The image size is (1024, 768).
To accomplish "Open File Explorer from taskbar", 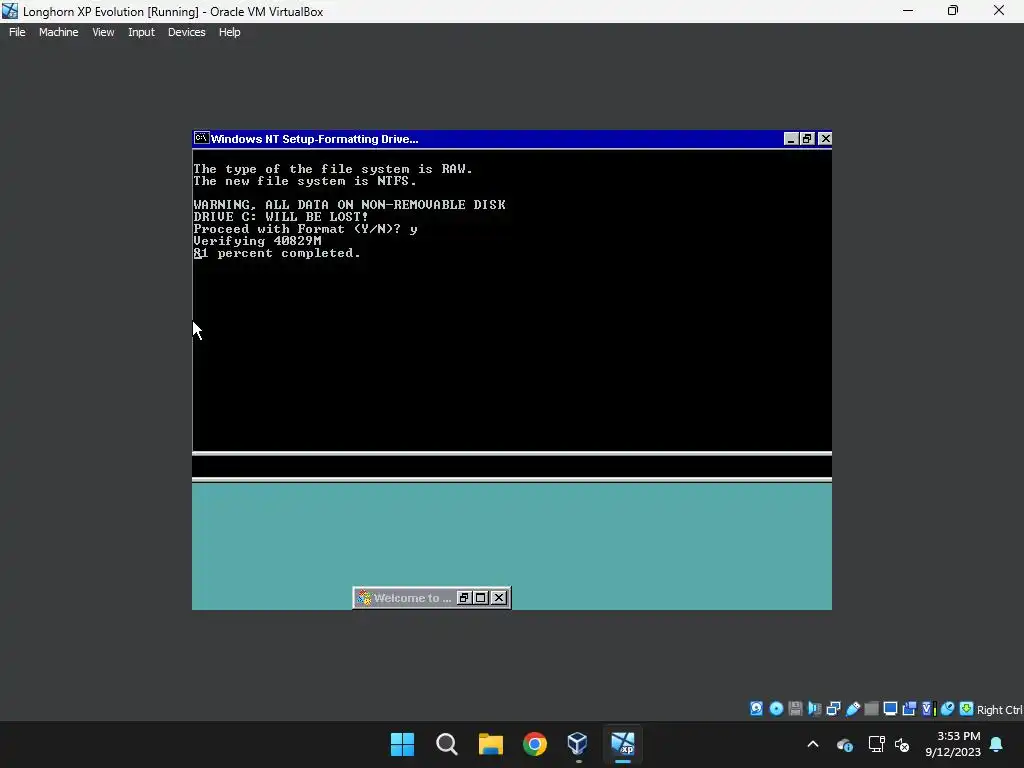I will pyautogui.click(x=490, y=744).
